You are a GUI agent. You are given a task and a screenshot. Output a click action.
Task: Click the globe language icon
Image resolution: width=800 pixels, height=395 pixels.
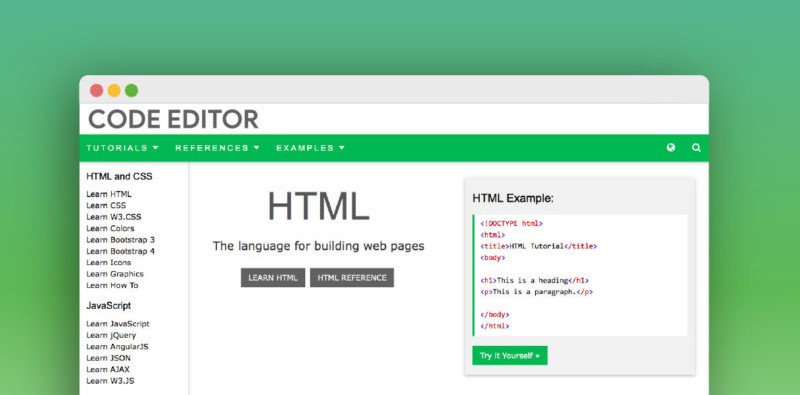671,148
